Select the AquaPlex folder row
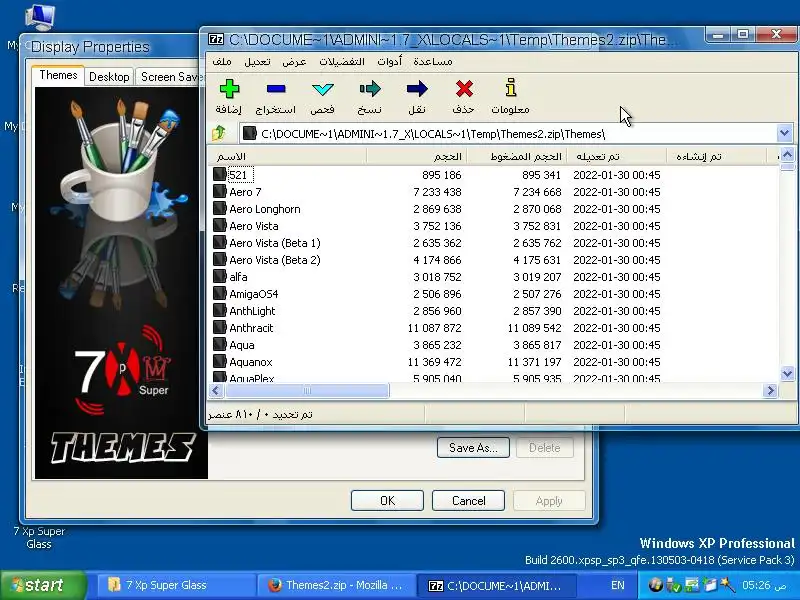This screenshot has width=800, height=600. coord(492,378)
